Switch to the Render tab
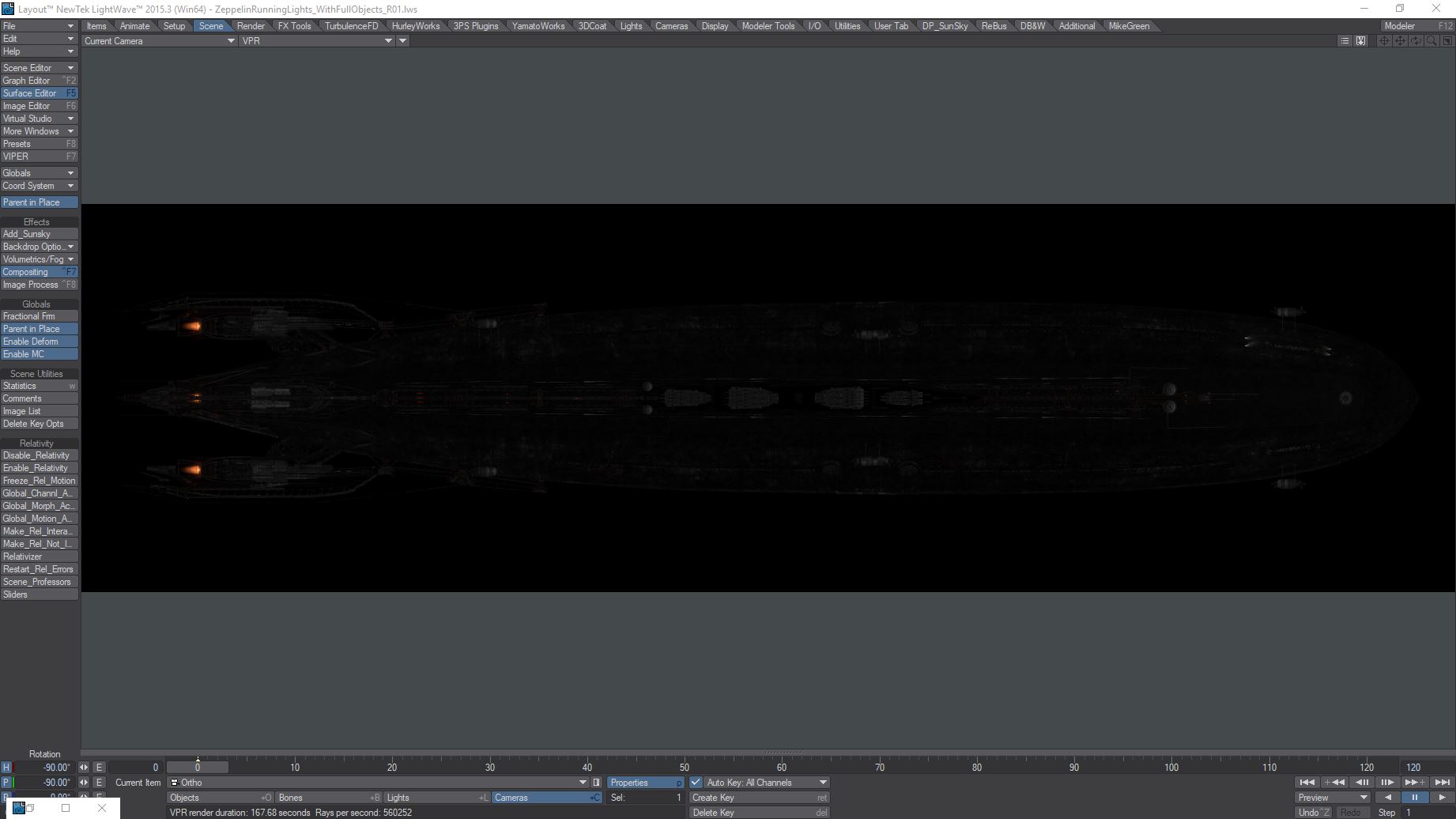 click(251, 26)
